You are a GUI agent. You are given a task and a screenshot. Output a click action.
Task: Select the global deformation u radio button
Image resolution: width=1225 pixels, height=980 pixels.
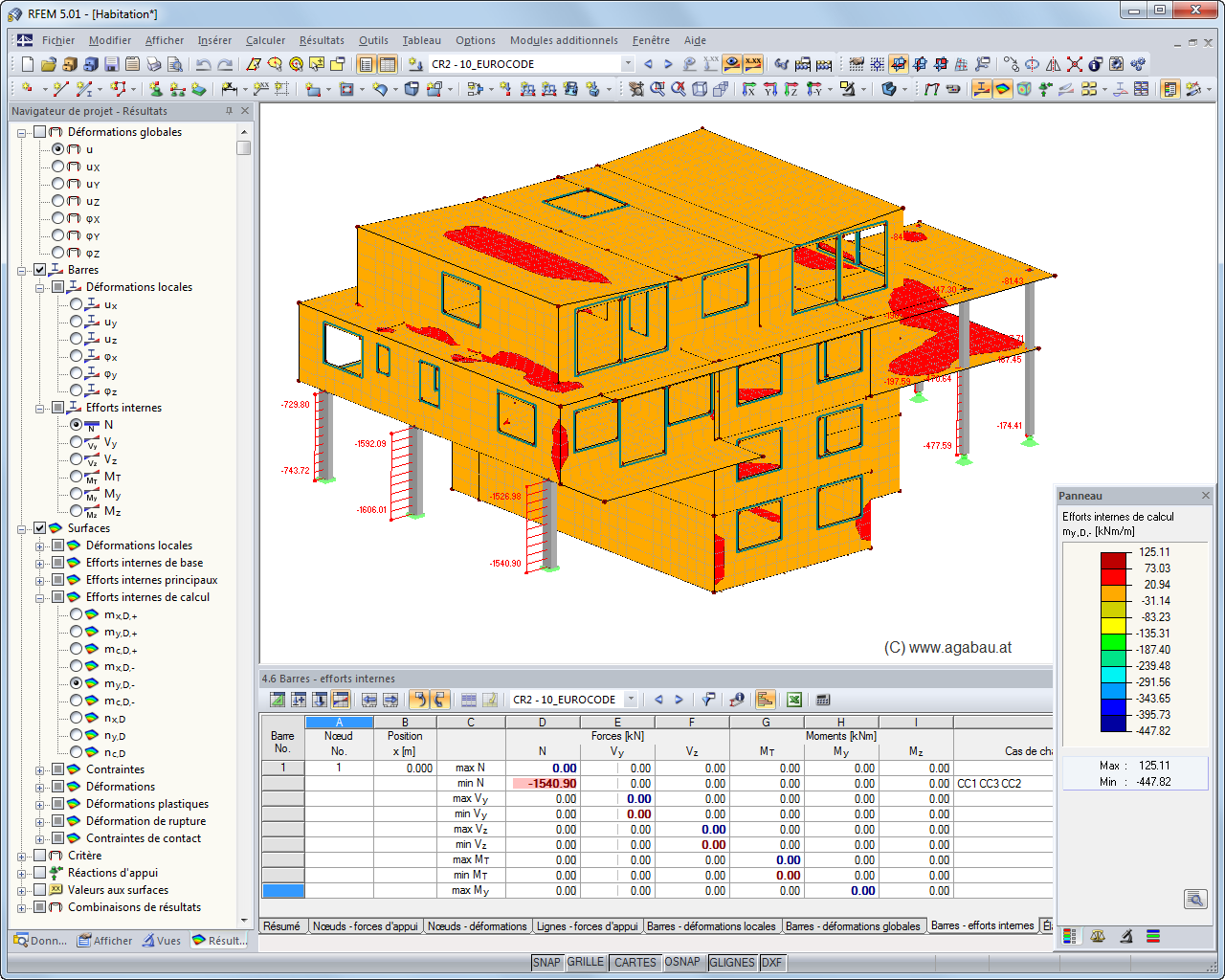point(58,149)
